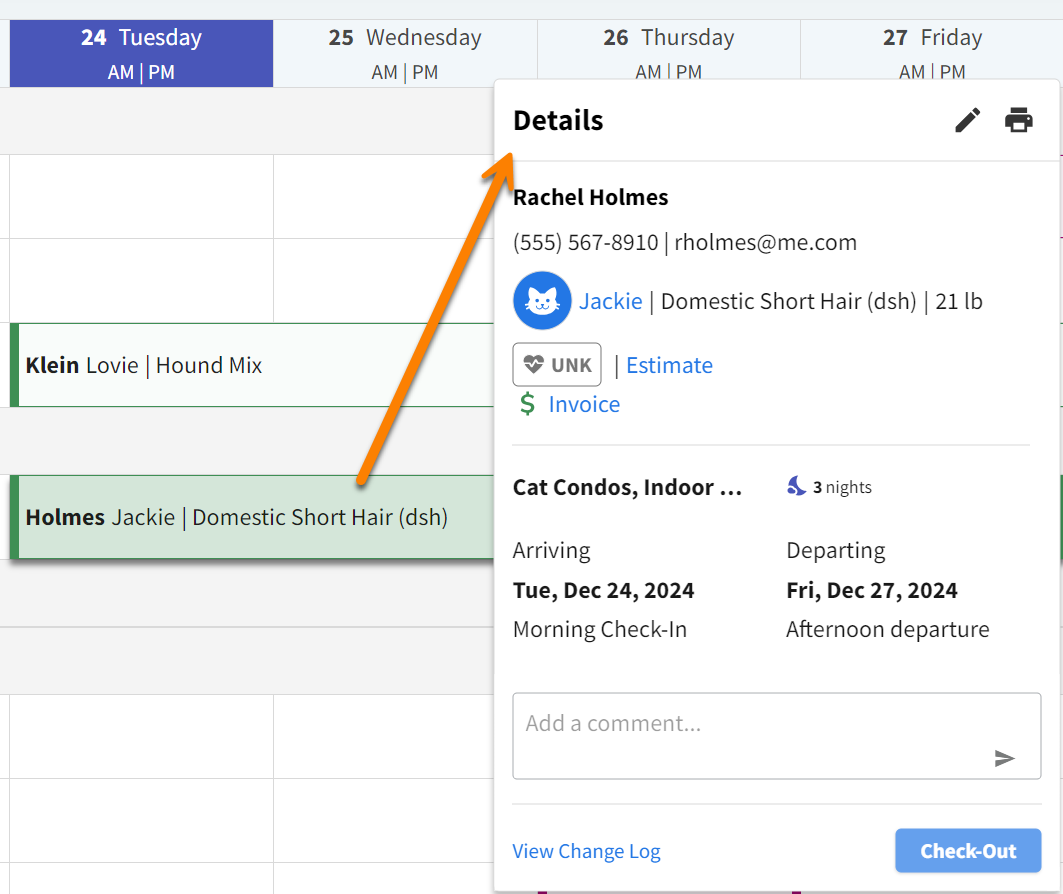Open the Estimate link
Image resolution: width=1063 pixels, height=894 pixels.
point(669,365)
